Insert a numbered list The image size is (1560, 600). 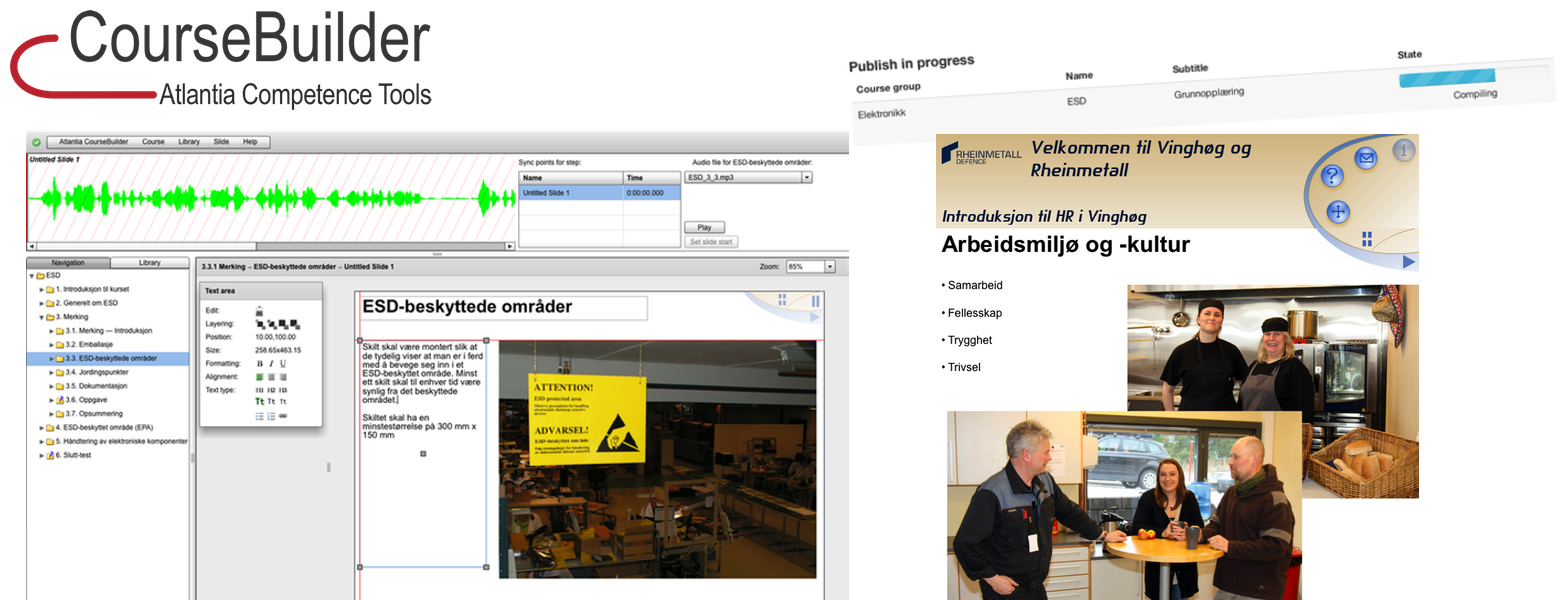tap(271, 415)
